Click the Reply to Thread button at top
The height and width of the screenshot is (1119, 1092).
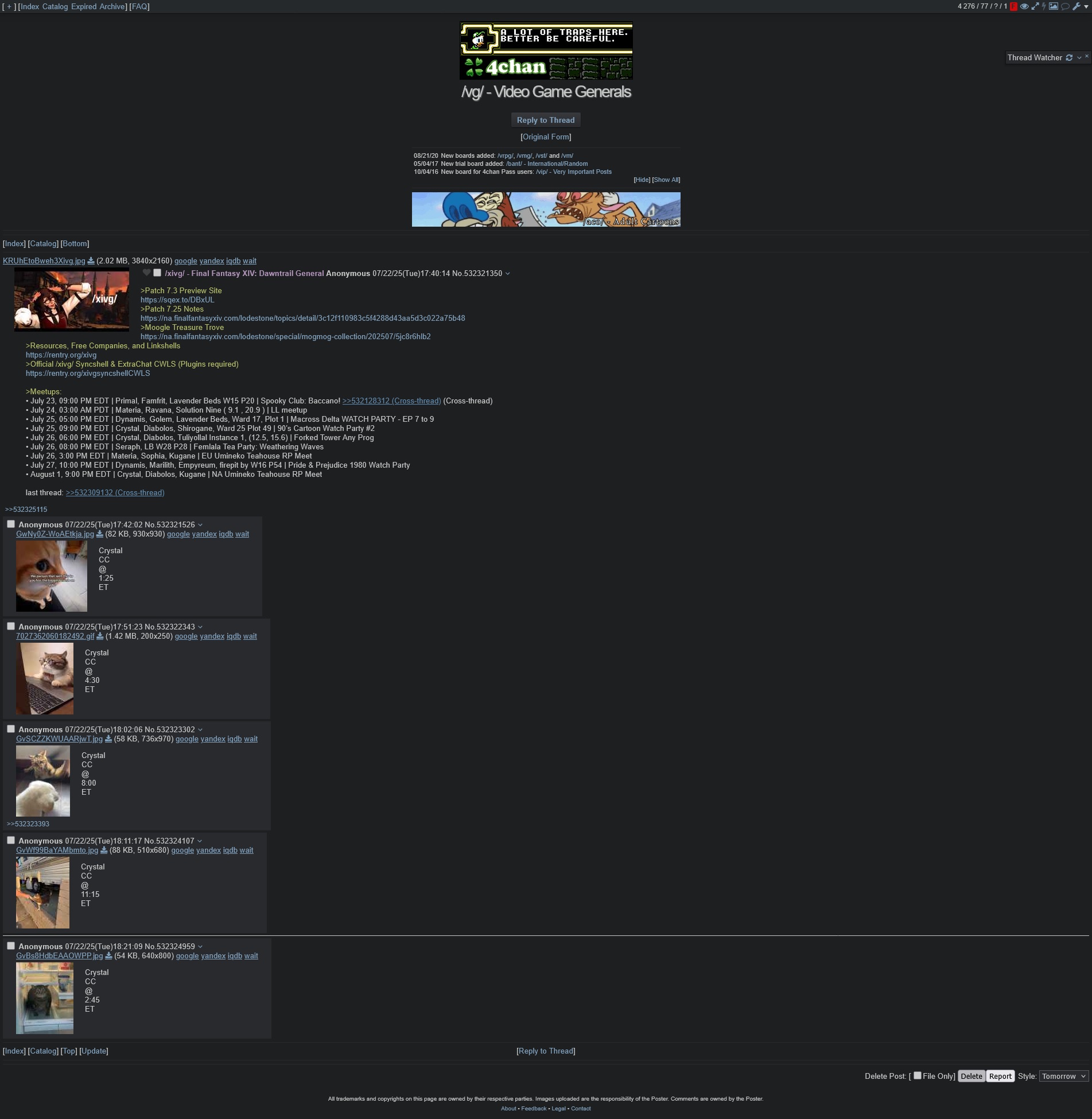point(546,120)
